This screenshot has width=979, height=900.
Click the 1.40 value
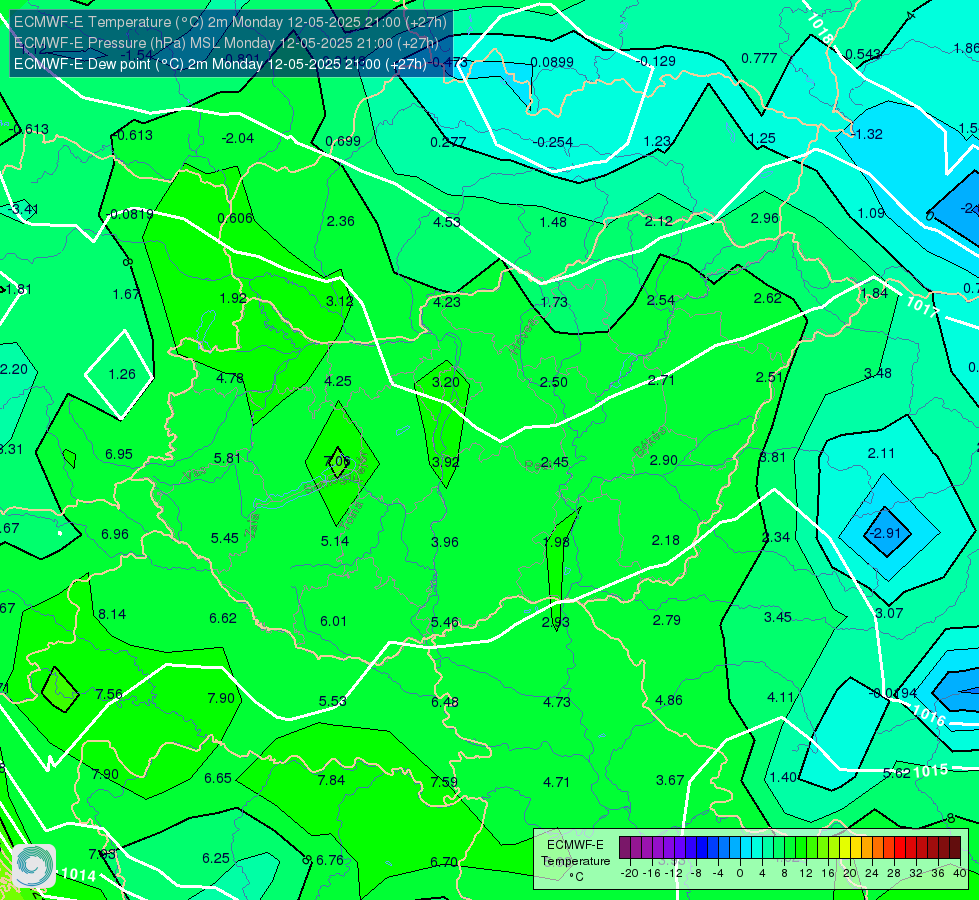[x=783, y=777]
